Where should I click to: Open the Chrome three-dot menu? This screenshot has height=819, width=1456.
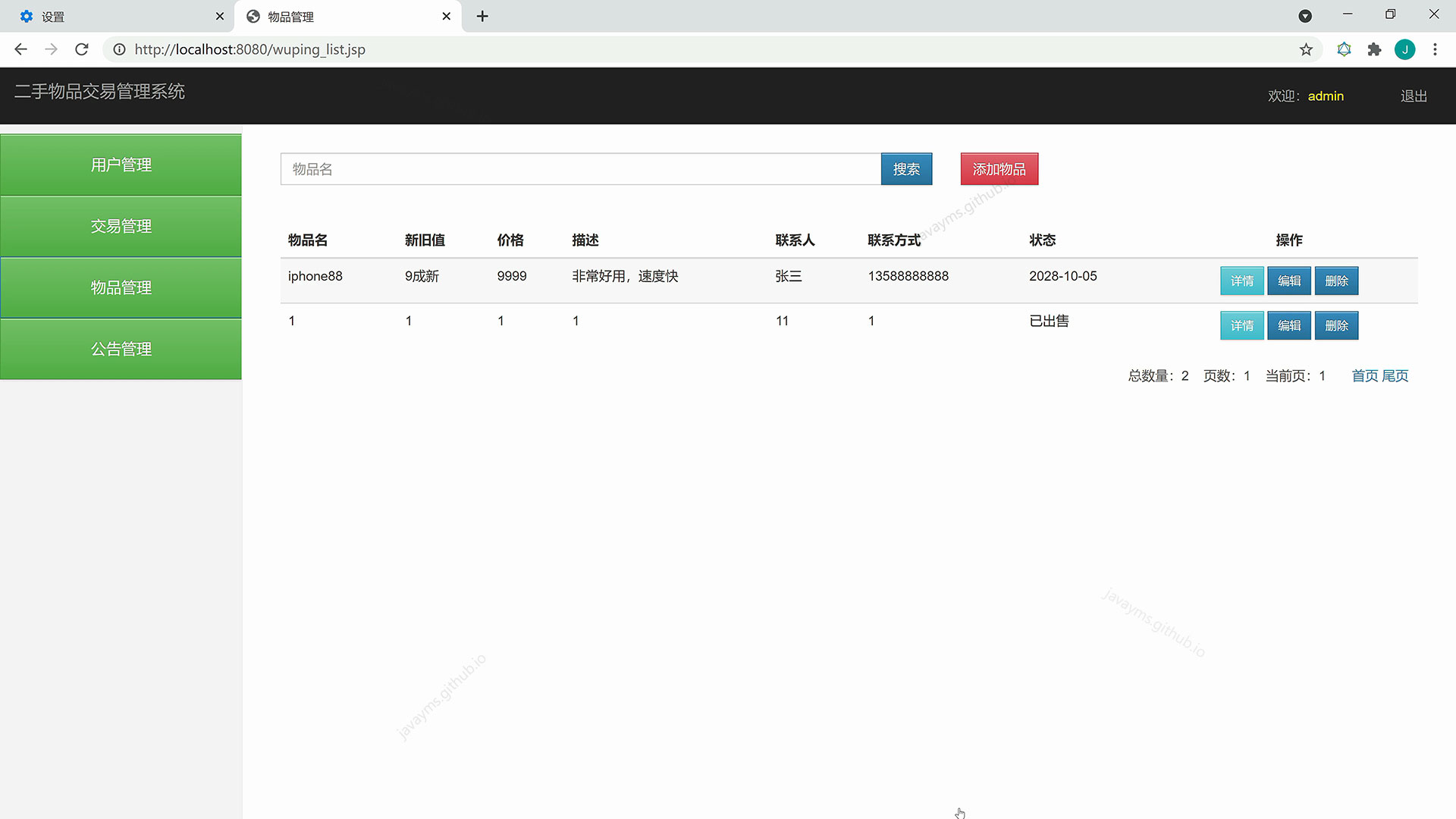click(1435, 49)
